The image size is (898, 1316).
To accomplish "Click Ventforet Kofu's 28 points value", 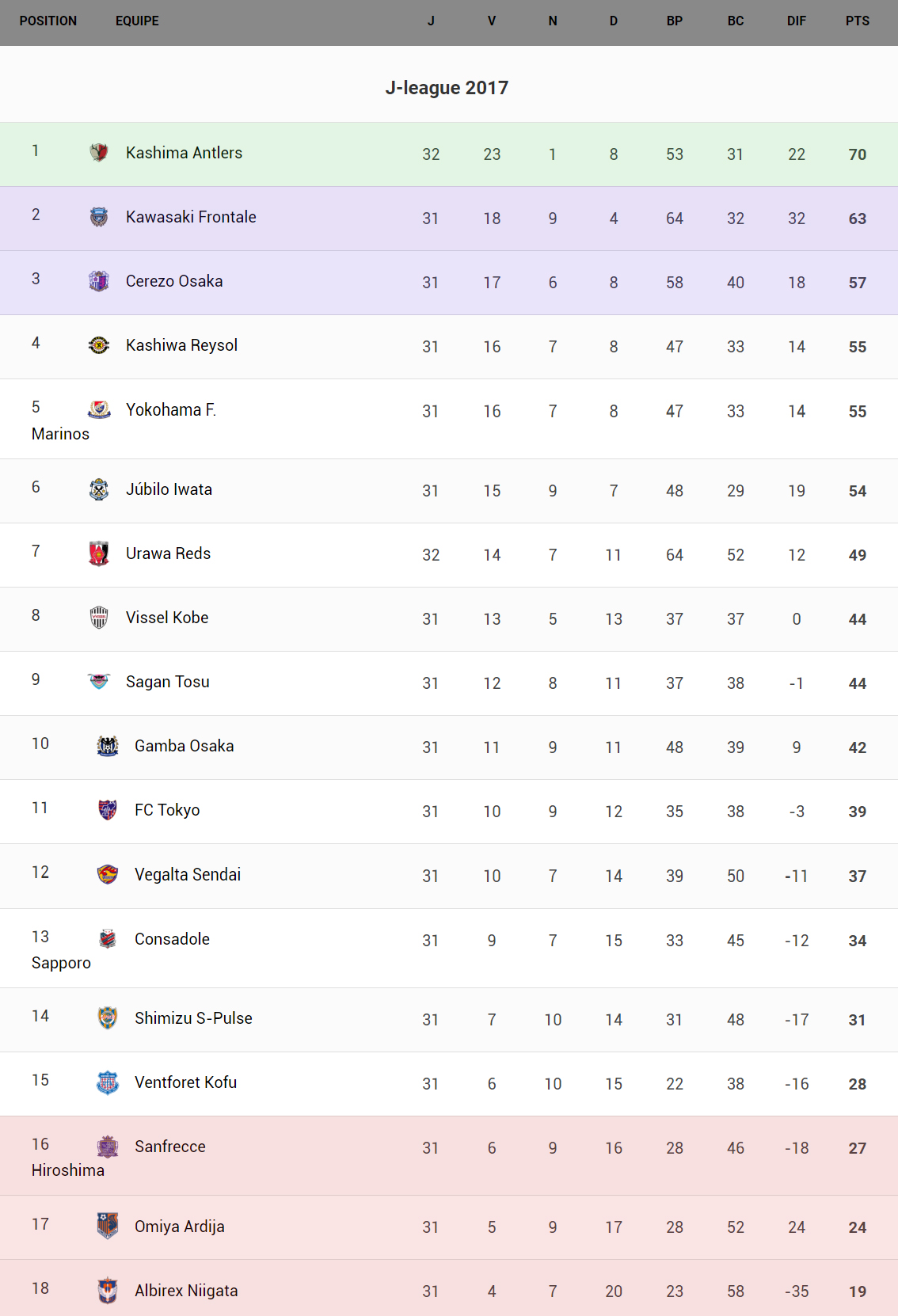I will [x=857, y=1084].
